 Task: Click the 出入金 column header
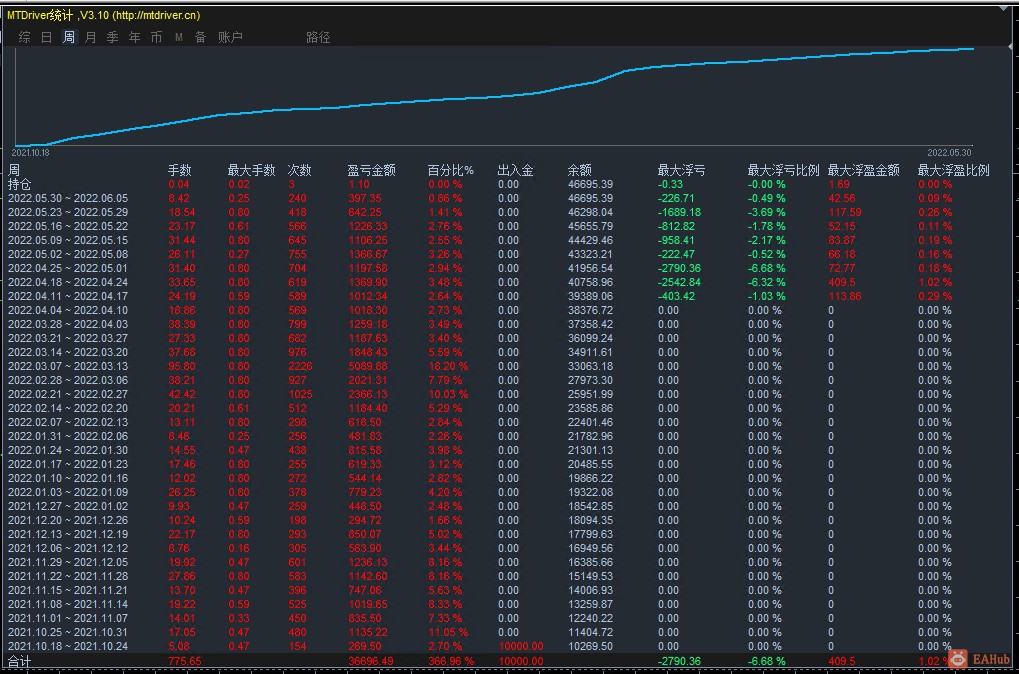click(x=515, y=170)
